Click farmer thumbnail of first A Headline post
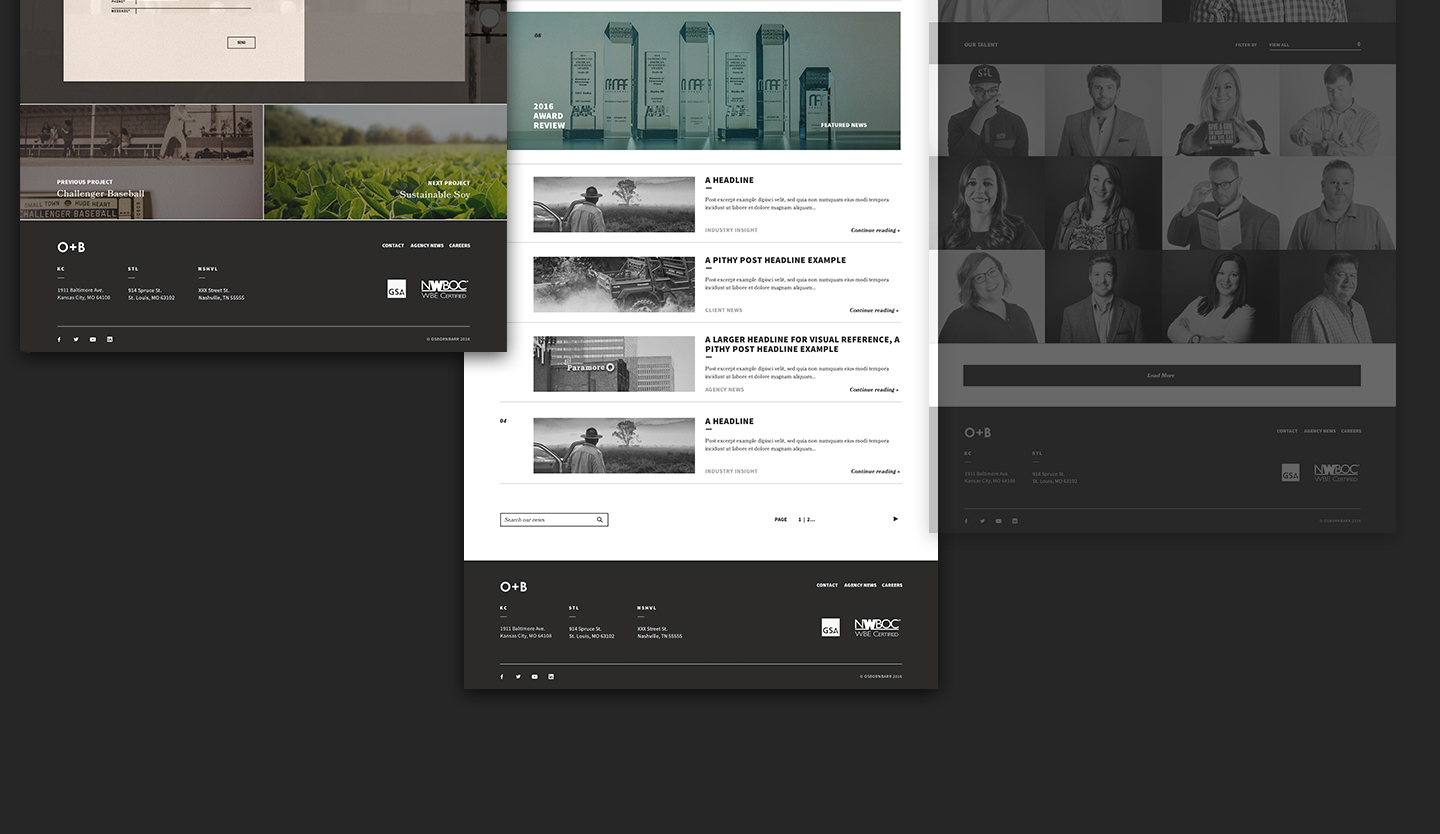 point(614,205)
